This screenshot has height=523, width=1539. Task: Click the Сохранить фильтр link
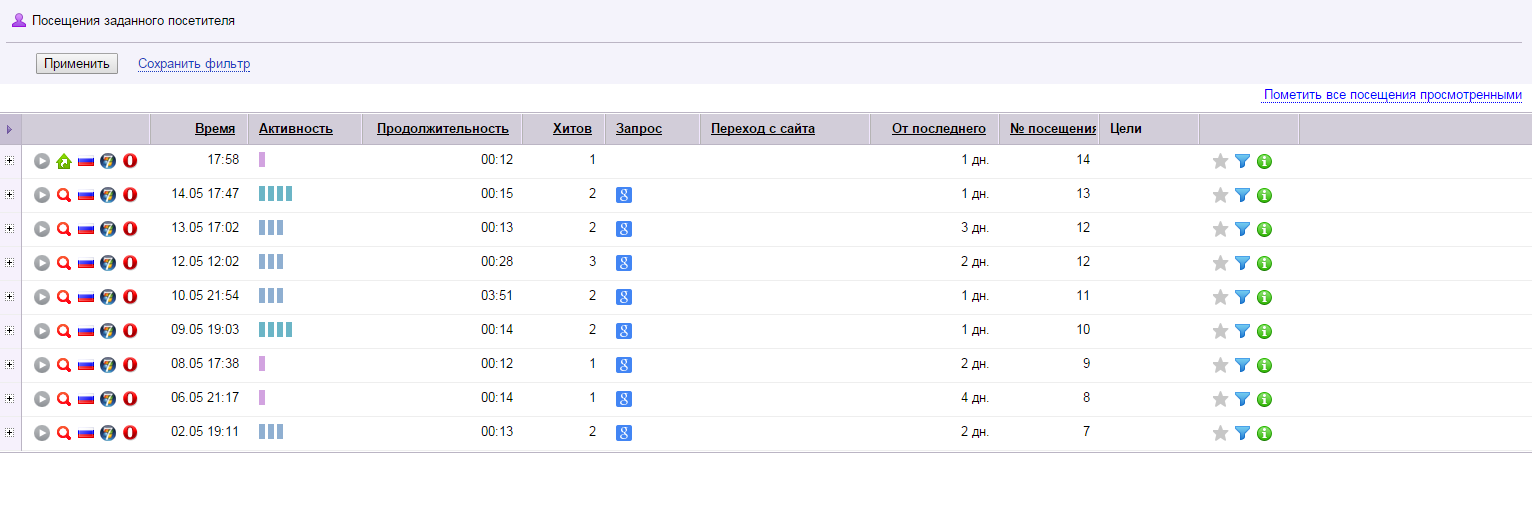[194, 64]
